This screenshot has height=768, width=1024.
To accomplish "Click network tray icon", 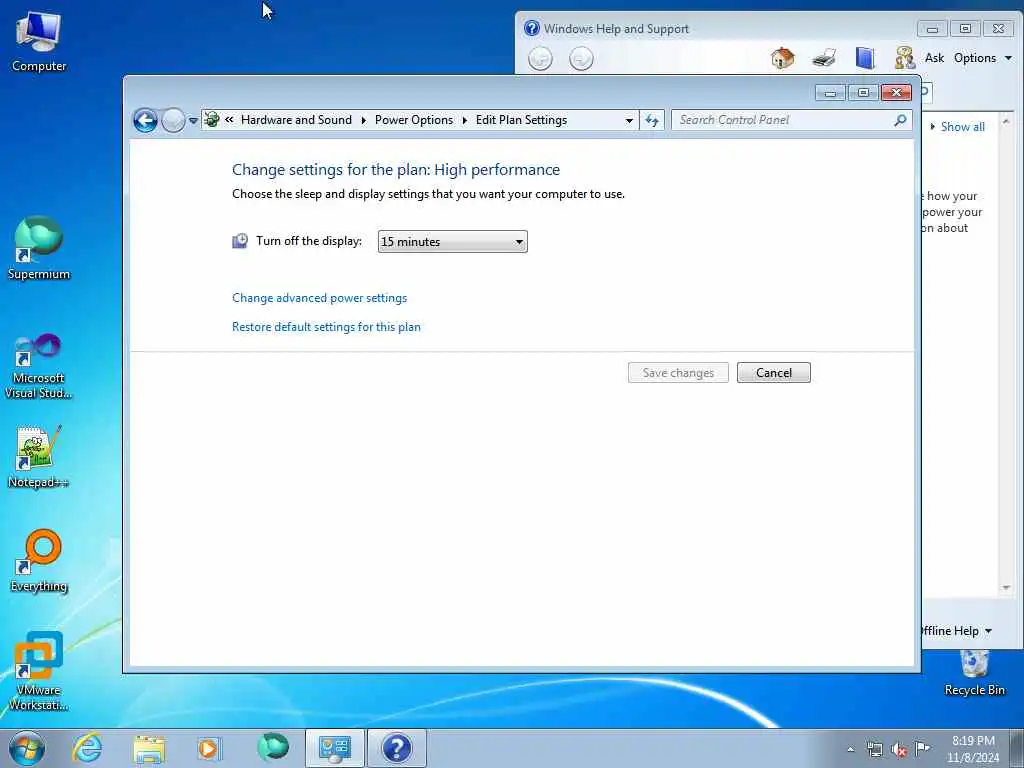I will click(x=875, y=750).
